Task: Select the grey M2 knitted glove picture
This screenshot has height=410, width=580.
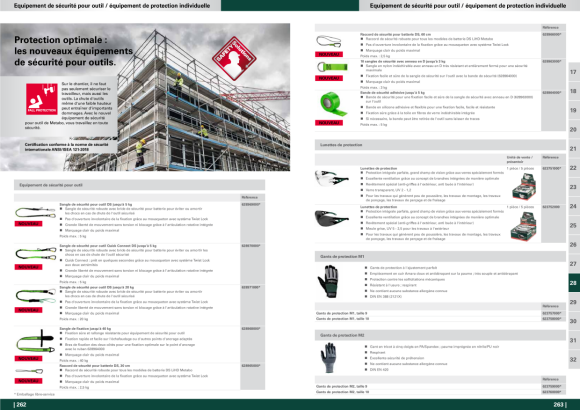Action: point(328,357)
